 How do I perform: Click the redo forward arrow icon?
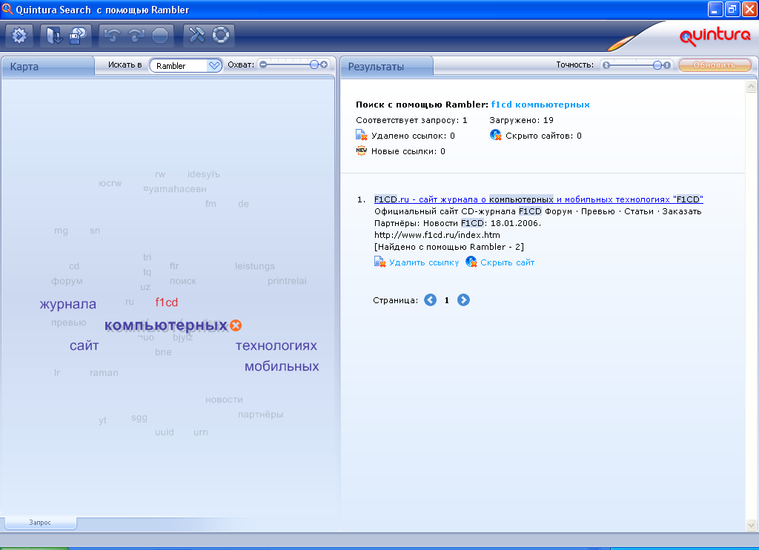137,35
